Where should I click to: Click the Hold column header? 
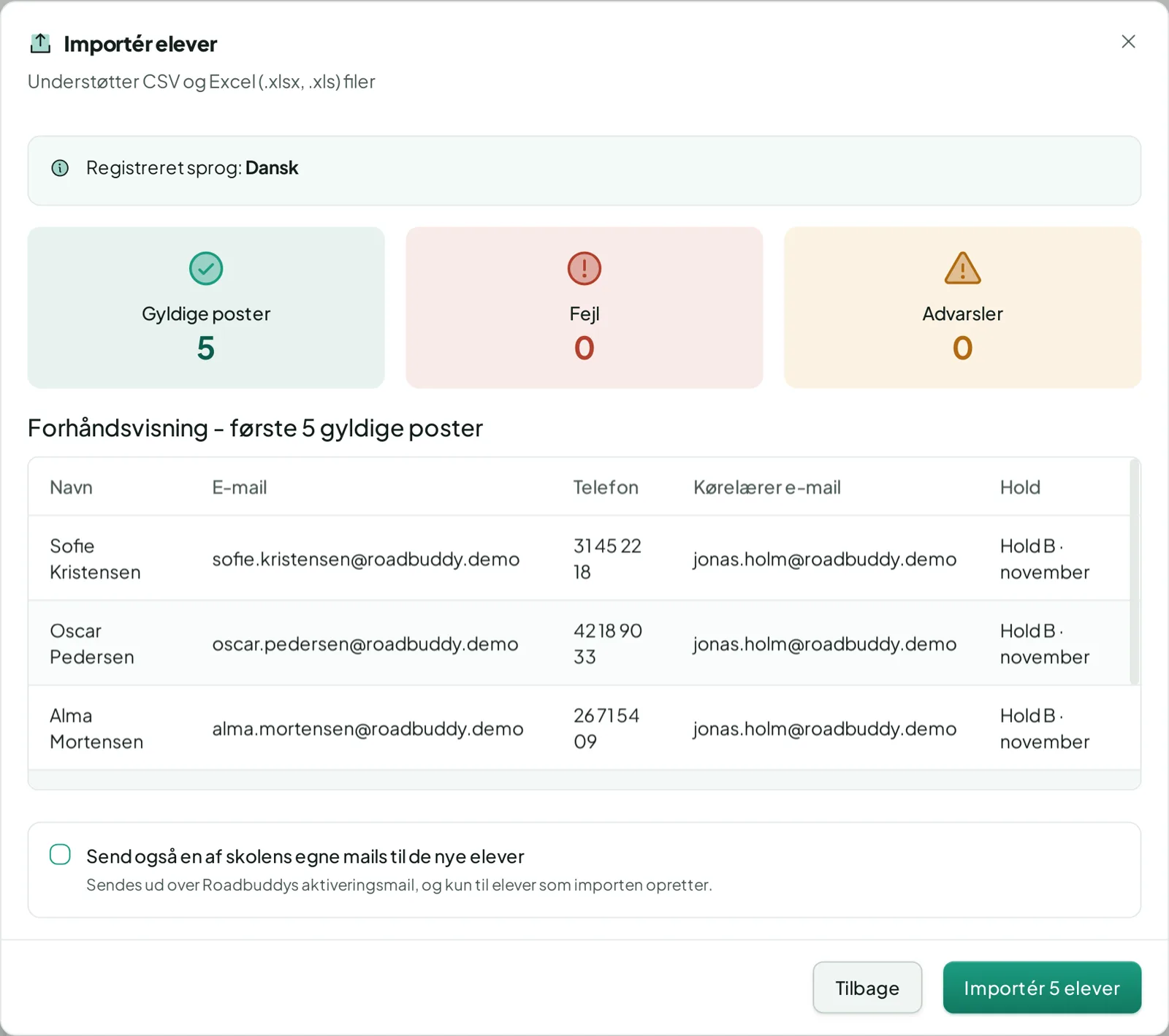pyautogui.click(x=1020, y=487)
